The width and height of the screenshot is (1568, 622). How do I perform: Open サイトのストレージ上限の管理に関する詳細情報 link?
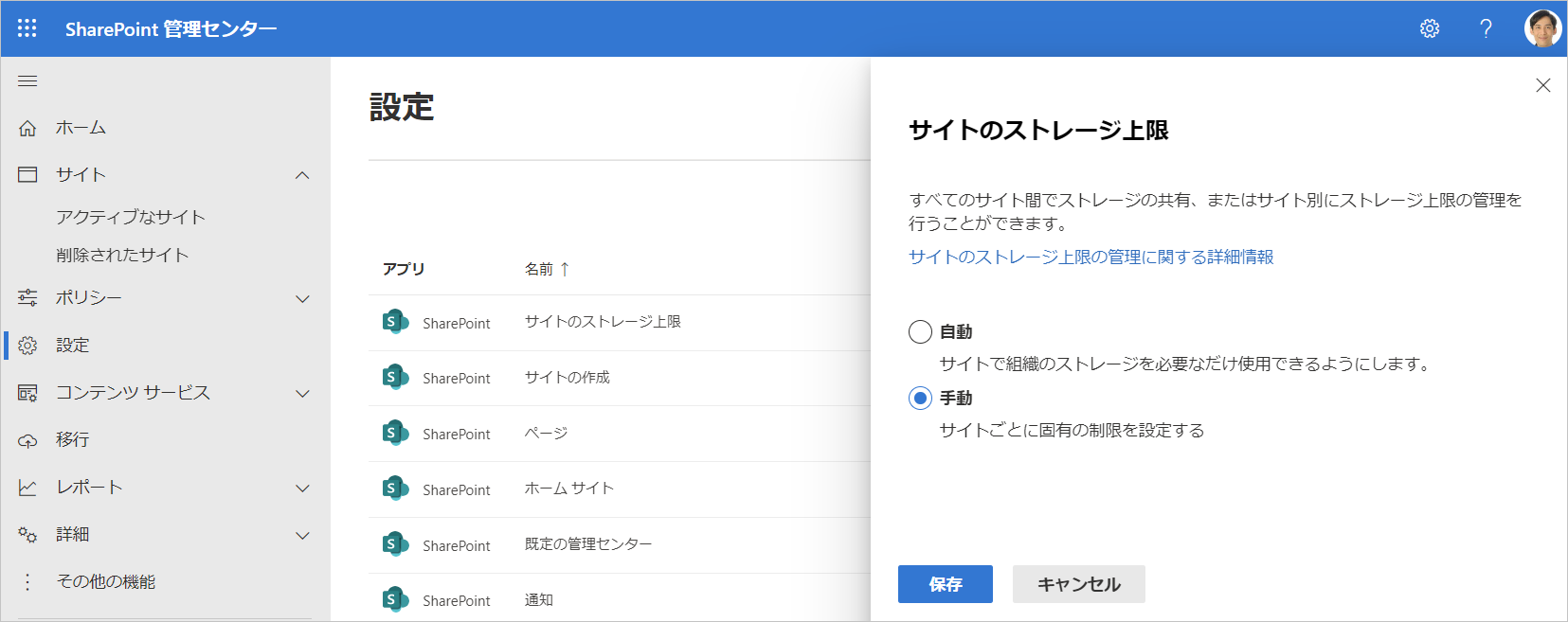(x=1091, y=257)
